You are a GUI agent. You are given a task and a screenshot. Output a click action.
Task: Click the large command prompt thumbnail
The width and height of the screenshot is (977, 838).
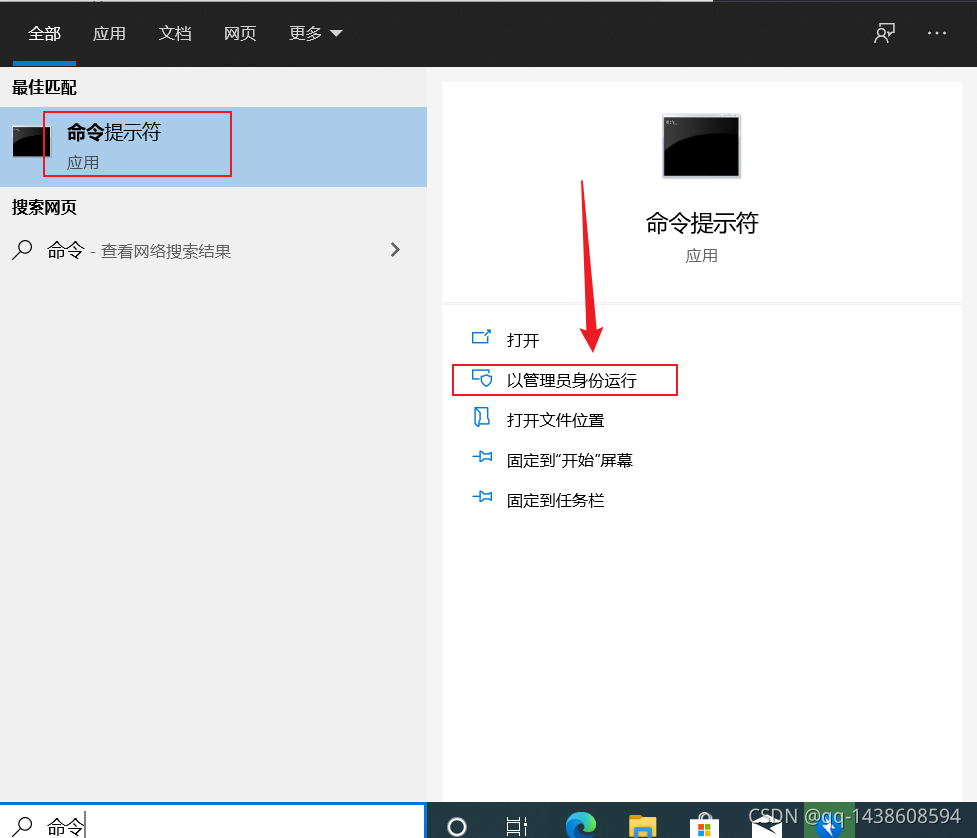click(702, 146)
